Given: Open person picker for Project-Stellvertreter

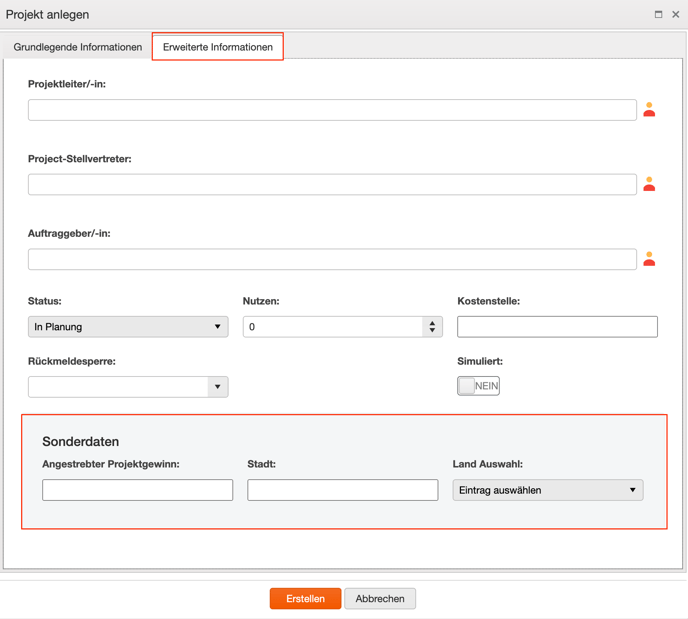Looking at the screenshot, I should click(649, 184).
